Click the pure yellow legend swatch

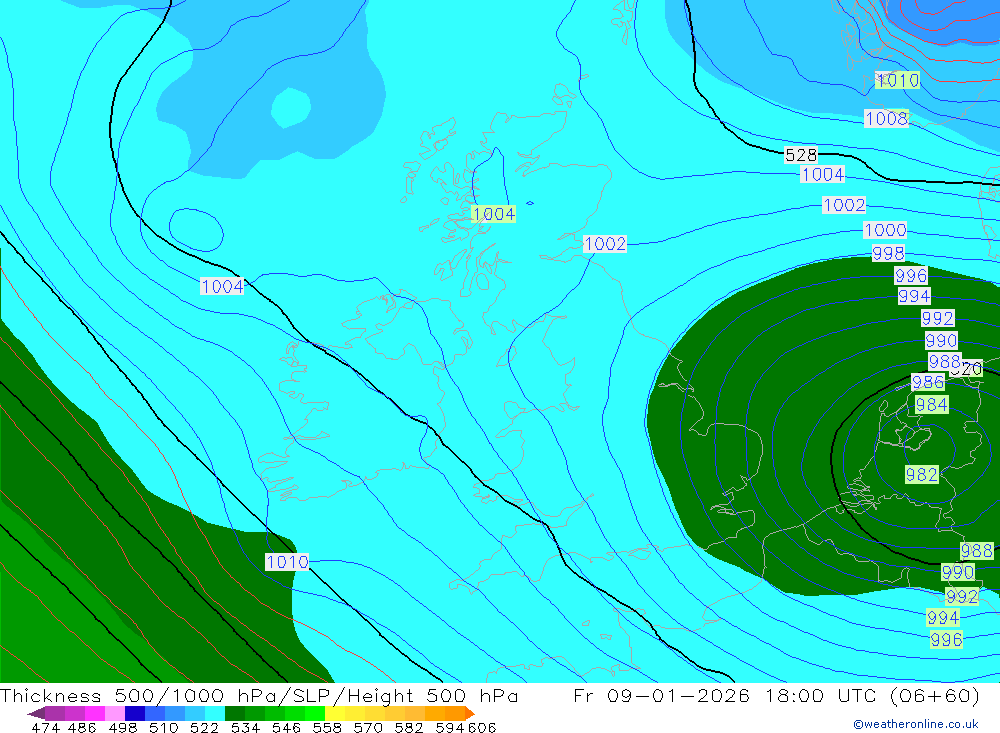point(335,713)
